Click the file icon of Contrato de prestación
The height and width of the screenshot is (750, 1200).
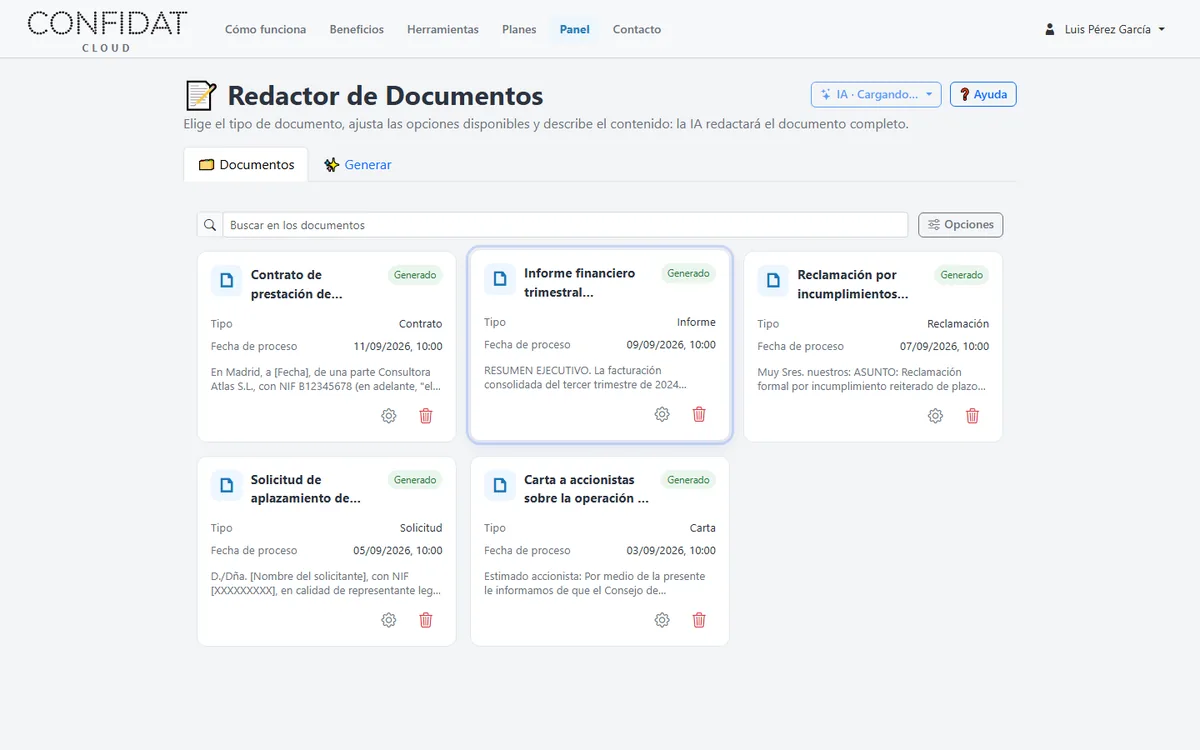point(227,281)
